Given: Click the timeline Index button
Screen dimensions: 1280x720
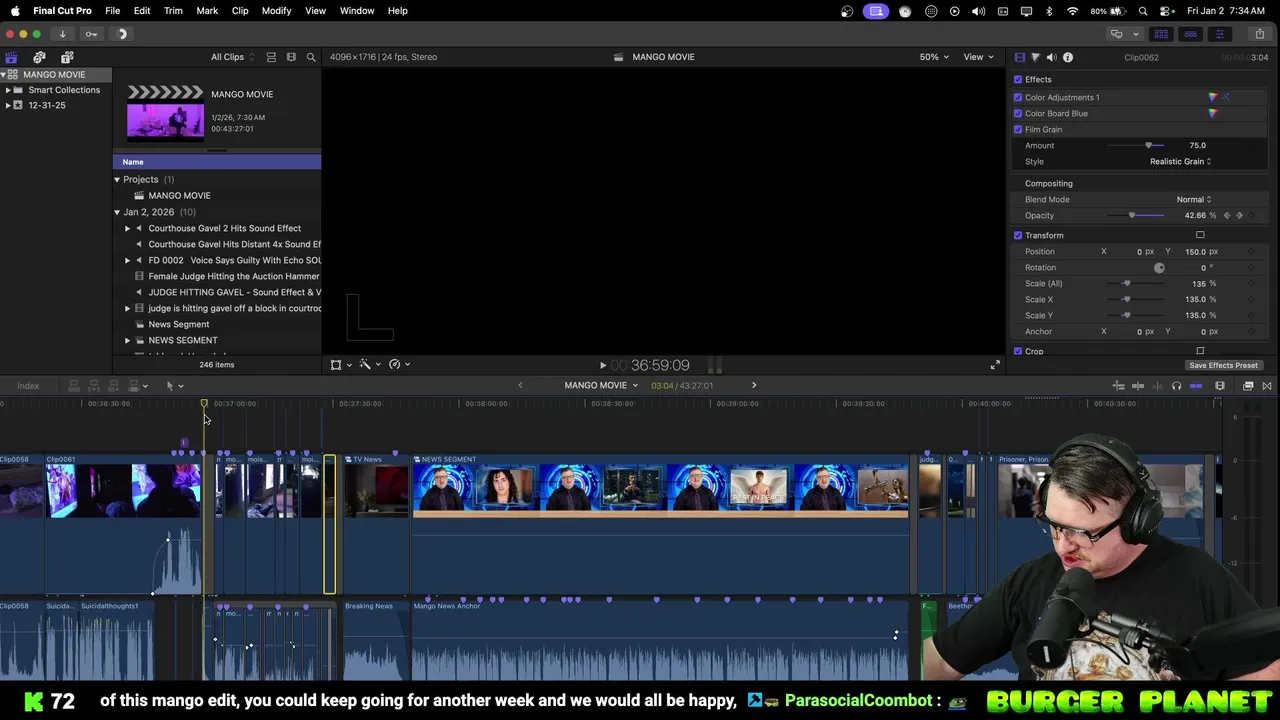Looking at the screenshot, I should click(28, 386).
